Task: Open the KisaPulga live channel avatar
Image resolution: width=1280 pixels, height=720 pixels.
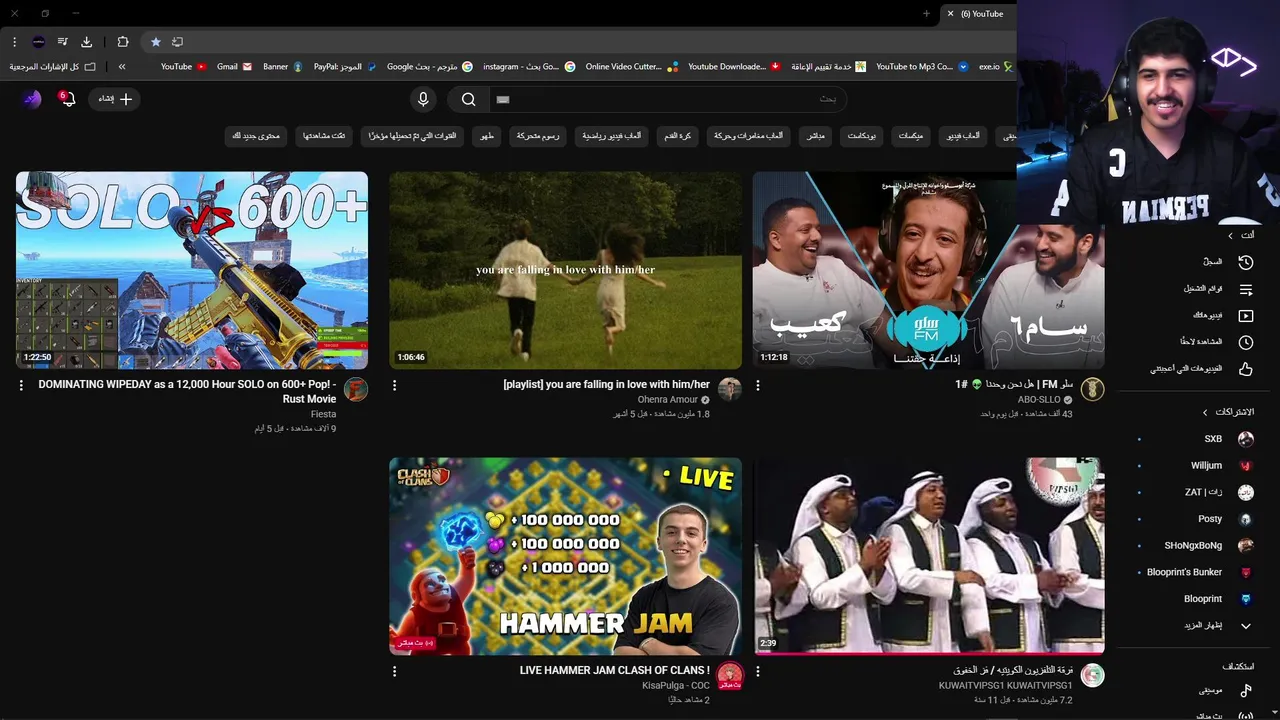Action: click(730, 675)
